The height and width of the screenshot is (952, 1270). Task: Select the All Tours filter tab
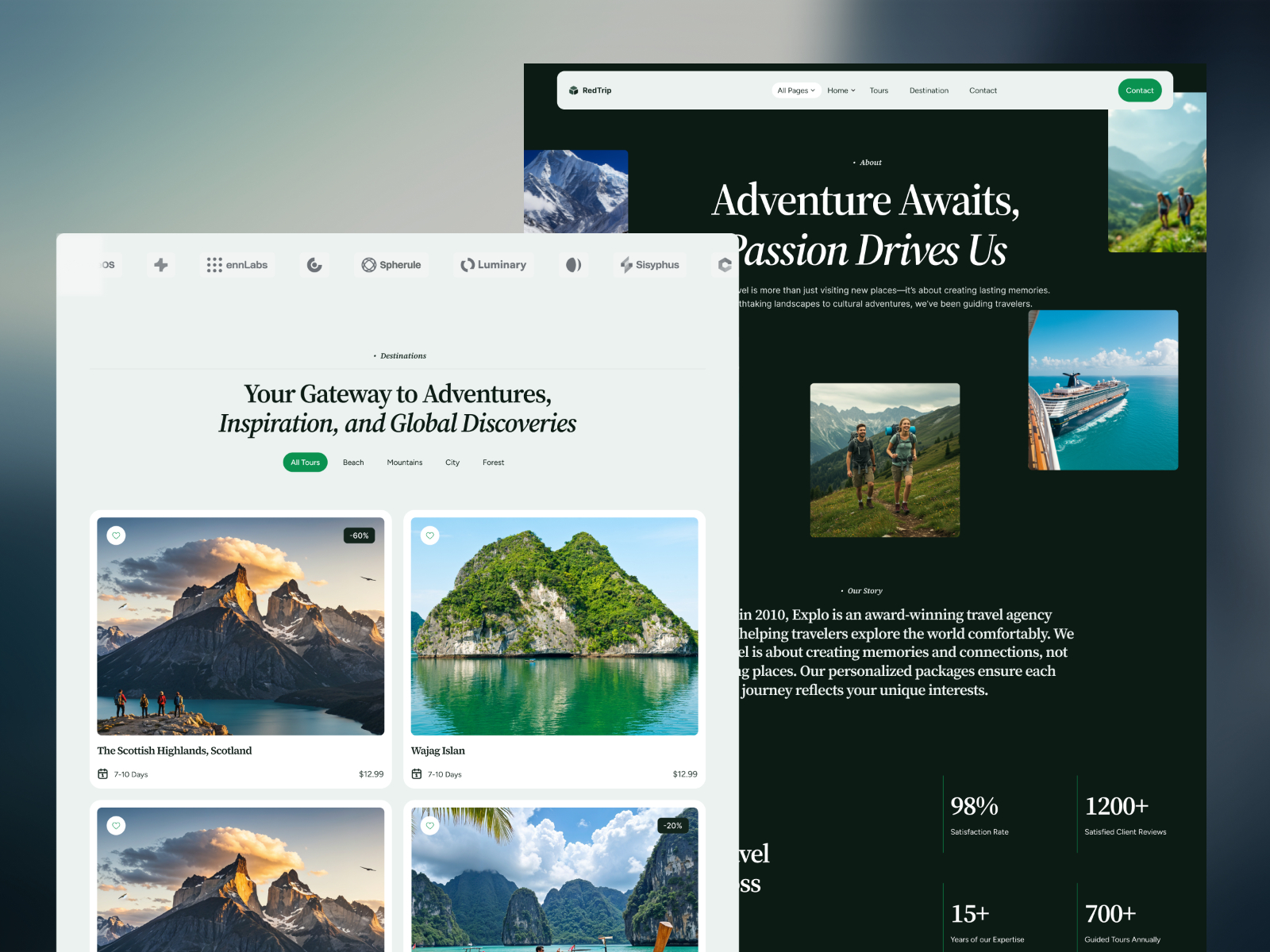(x=306, y=463)
